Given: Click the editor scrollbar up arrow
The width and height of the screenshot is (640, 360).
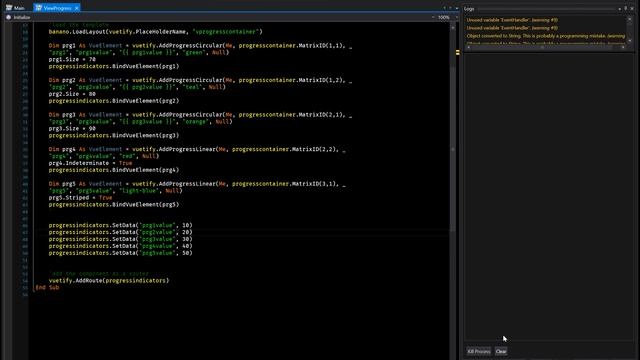Looking at the screenshot, I should 453,27.
